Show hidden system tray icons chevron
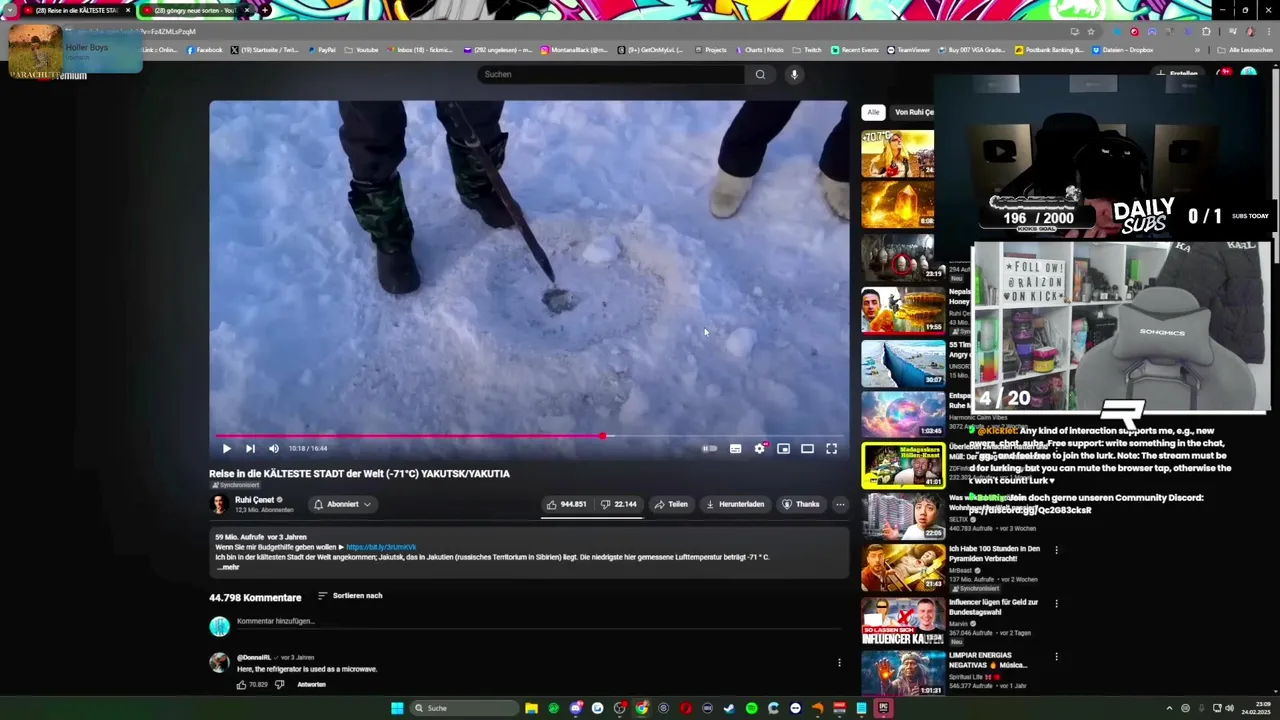This screenshot has width=1280, height=720. point(1169,708)
